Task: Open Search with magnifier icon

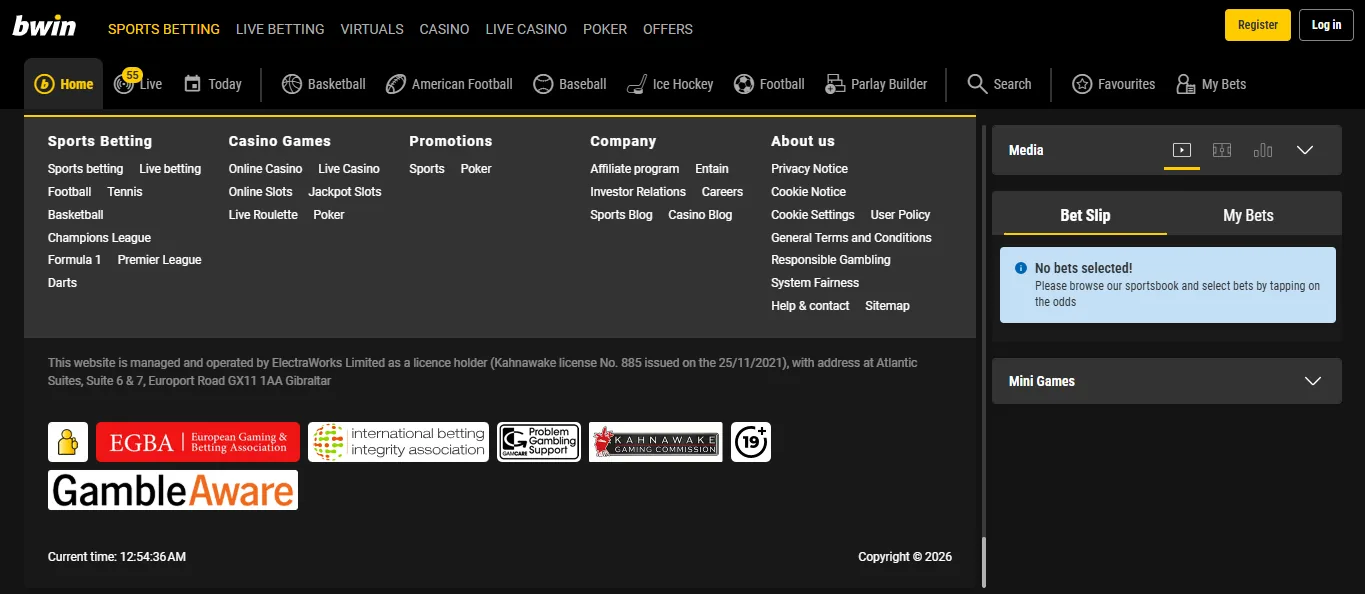Action: pos(999,84)
